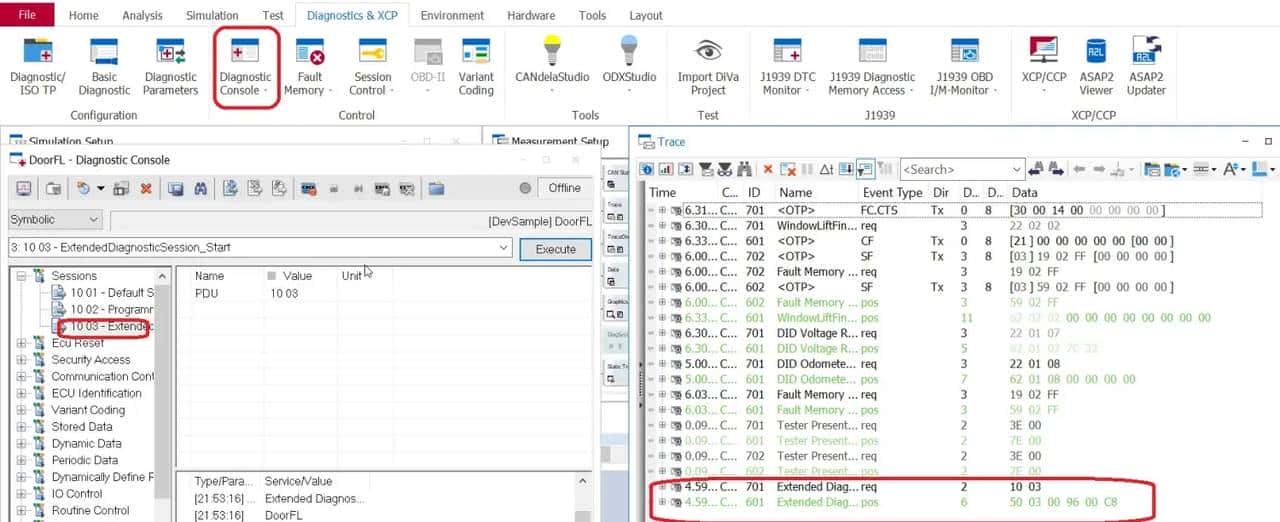
Task: Open the File menu
Action: 27,15
